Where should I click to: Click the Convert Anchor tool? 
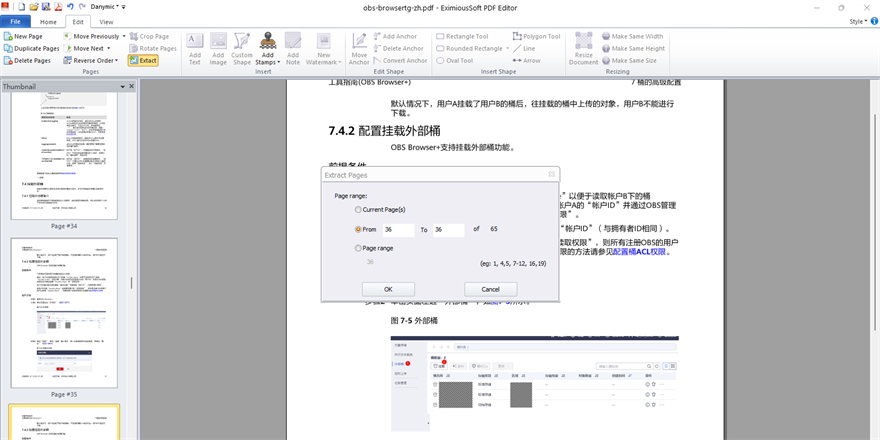(x=400, y=61)
